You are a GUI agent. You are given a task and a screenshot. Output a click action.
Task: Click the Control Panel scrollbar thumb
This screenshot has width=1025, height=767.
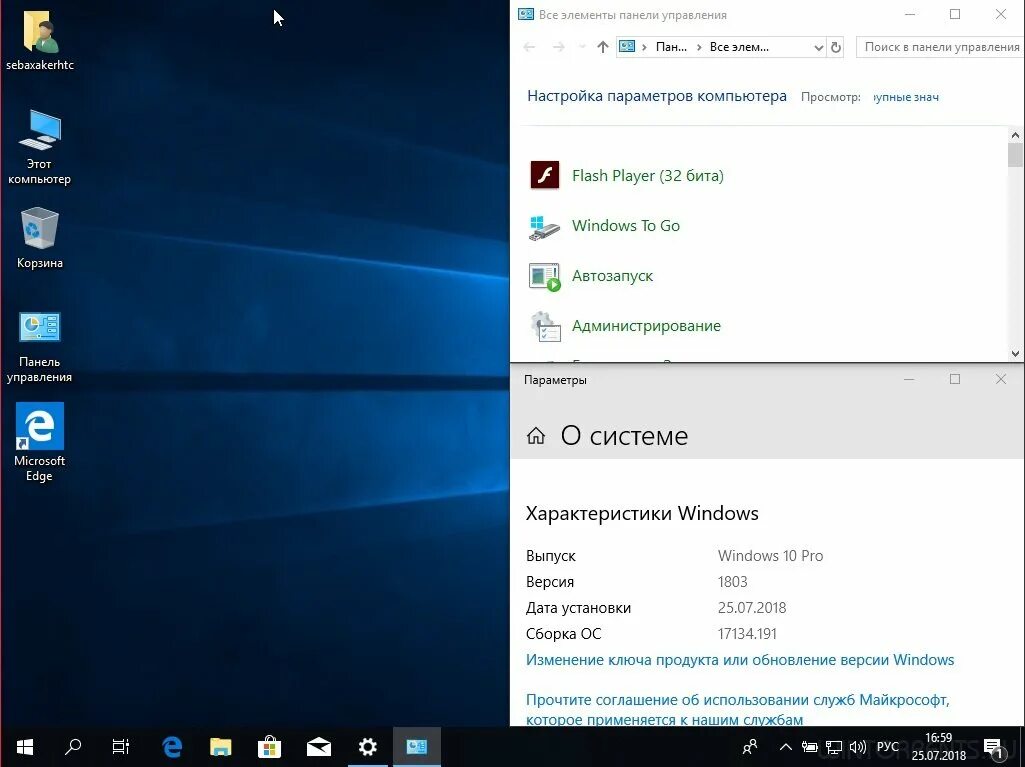[1015, 156]
